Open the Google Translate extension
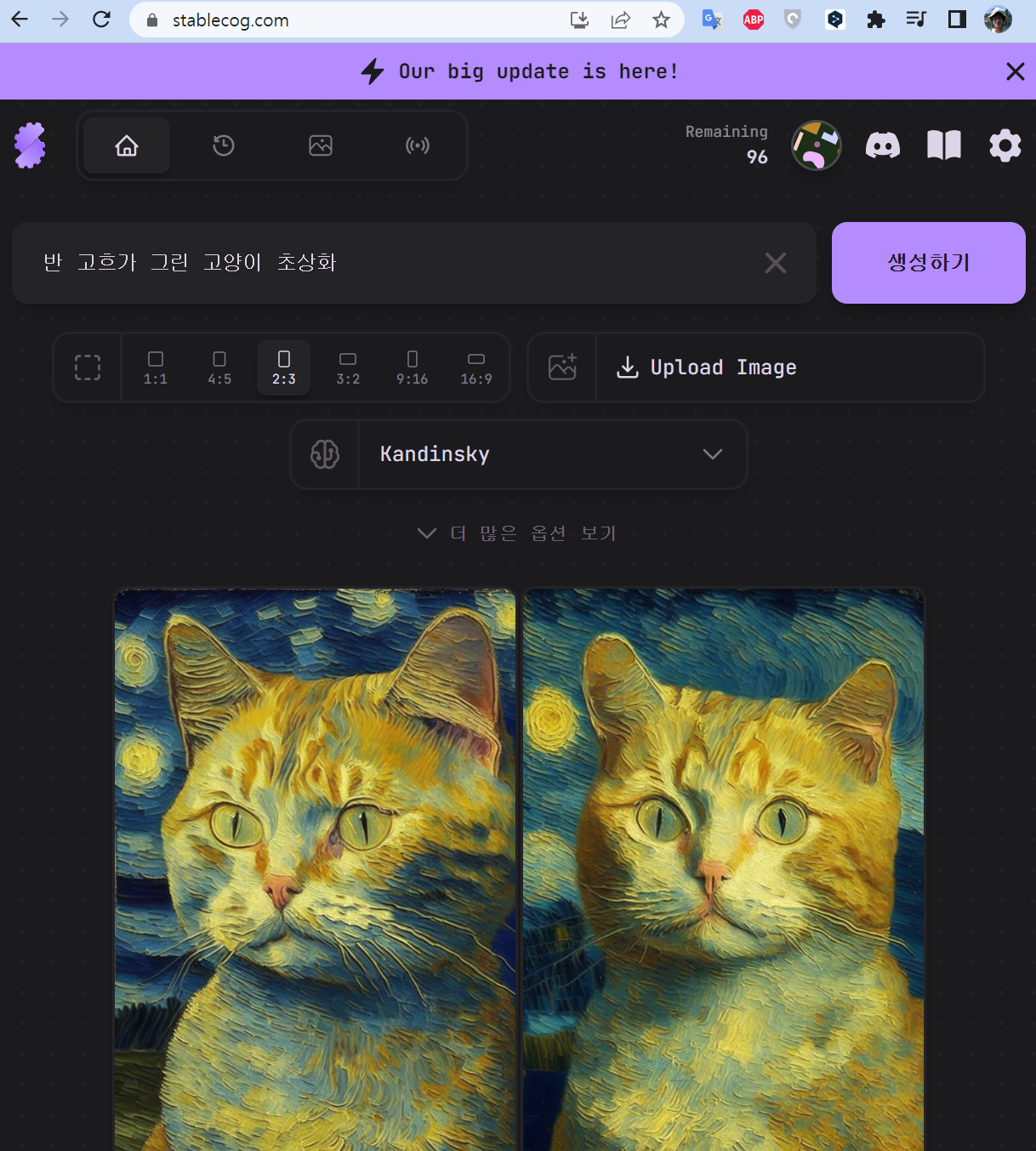Screen dimensions: 1036x1151 coord(712,20)
